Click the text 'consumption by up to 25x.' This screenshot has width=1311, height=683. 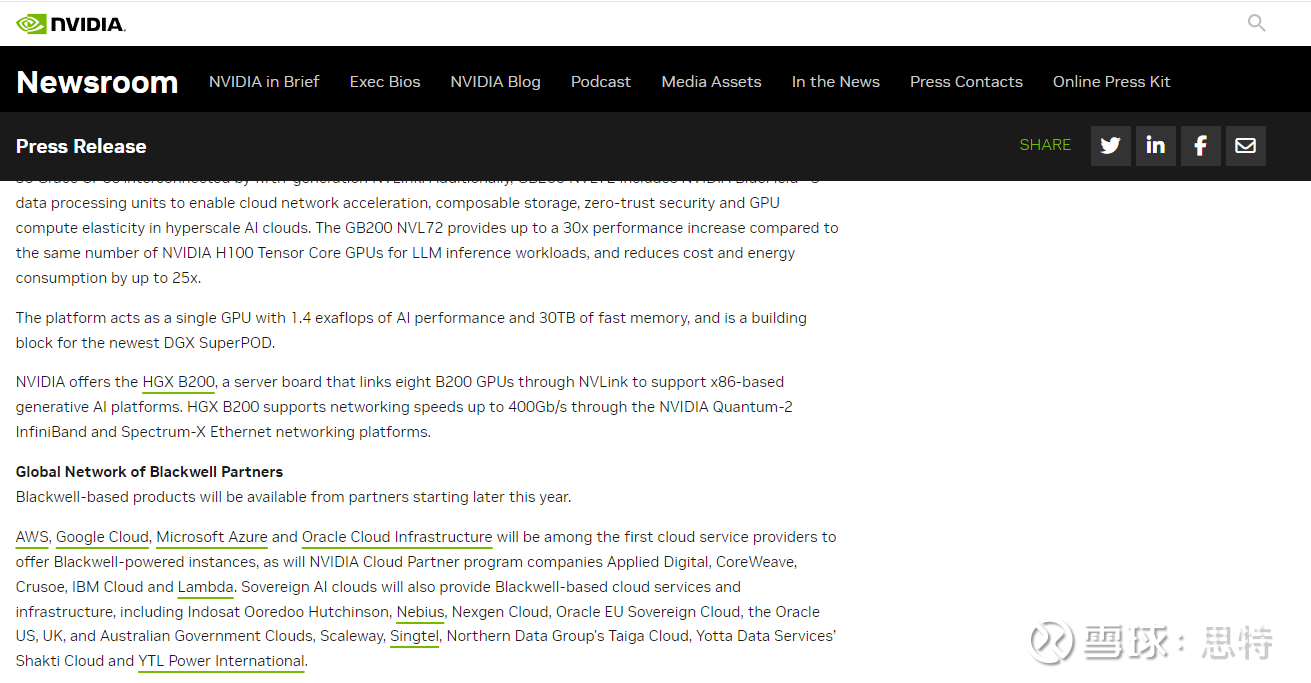108,278
